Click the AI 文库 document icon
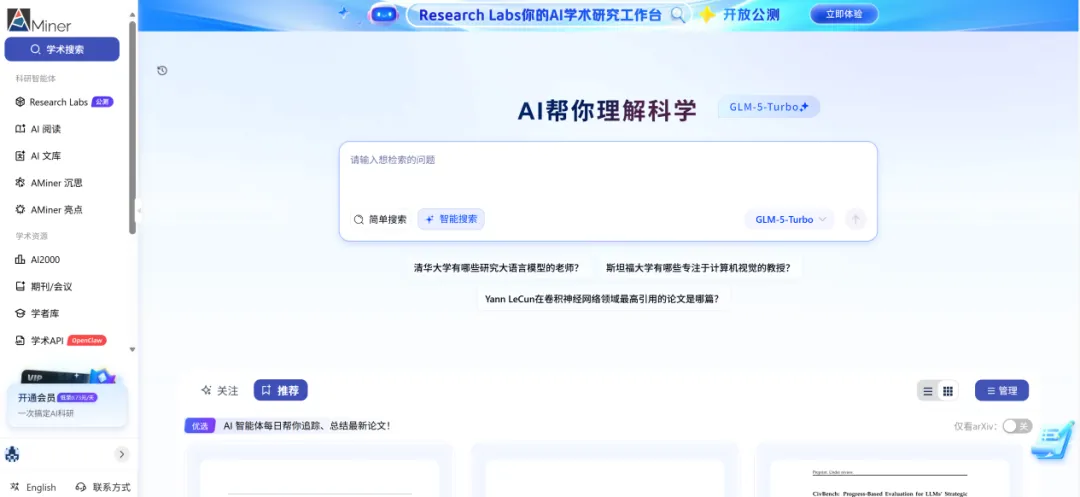 [20, 156]
